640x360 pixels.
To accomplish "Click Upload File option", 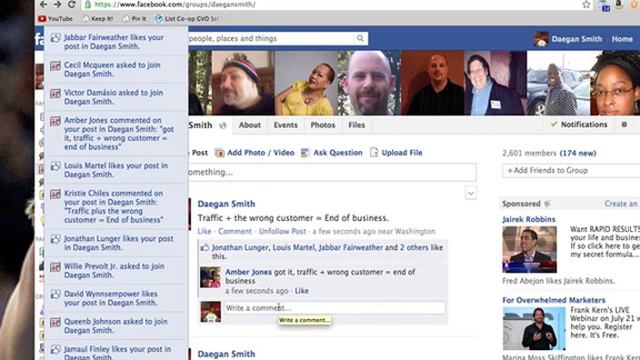I will click(396, 153).
